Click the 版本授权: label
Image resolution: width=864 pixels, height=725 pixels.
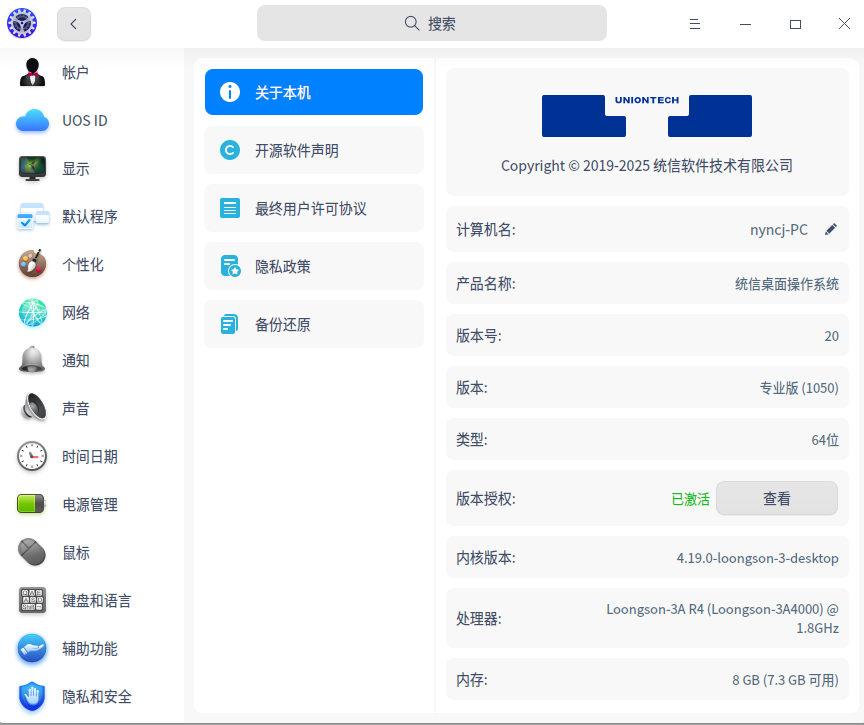486,499
